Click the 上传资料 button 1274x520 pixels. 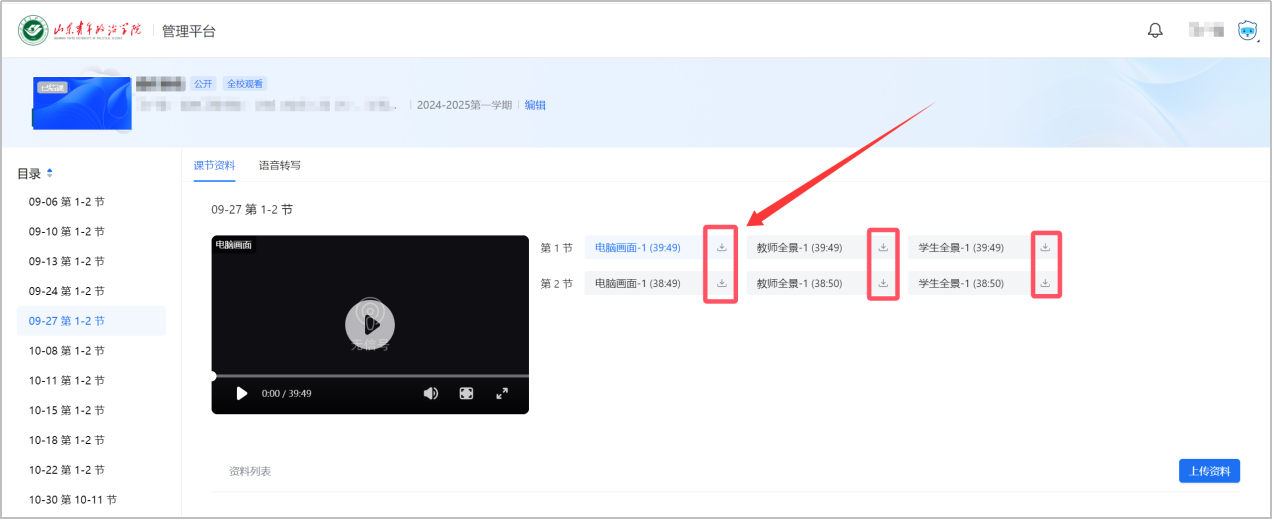[x=1209, y=471]
